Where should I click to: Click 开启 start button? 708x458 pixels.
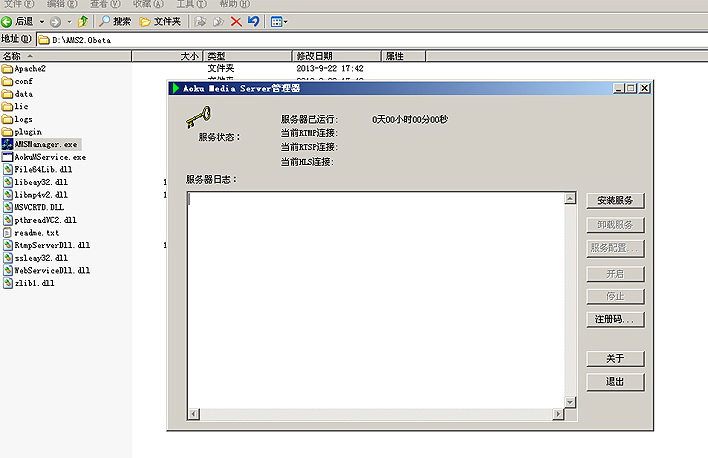[x=615, y=274]
